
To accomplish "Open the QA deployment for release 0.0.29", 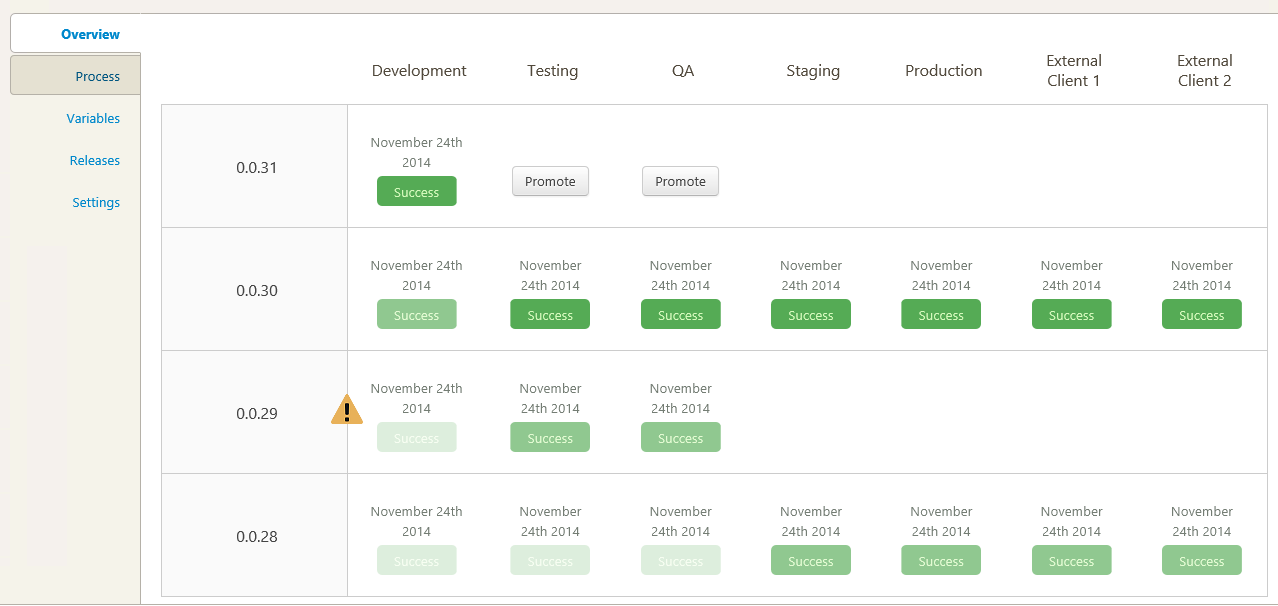I will tap(680, 437).
